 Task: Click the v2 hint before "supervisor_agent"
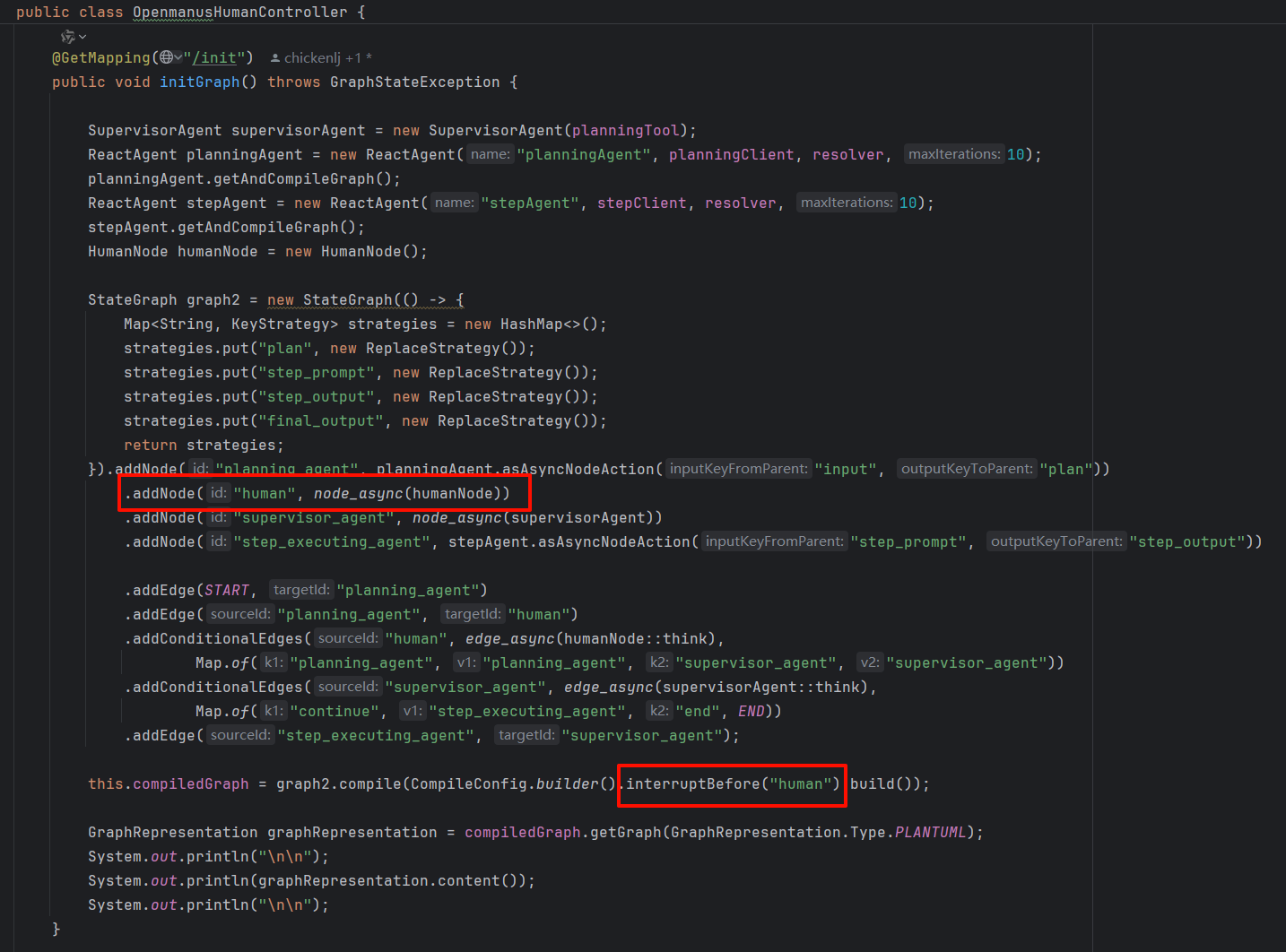point(870,662)
